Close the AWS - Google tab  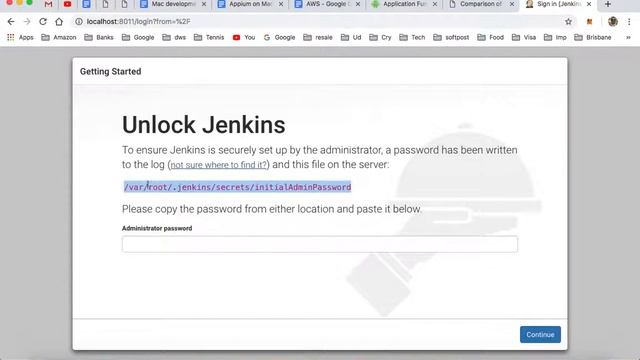[358, 4]
